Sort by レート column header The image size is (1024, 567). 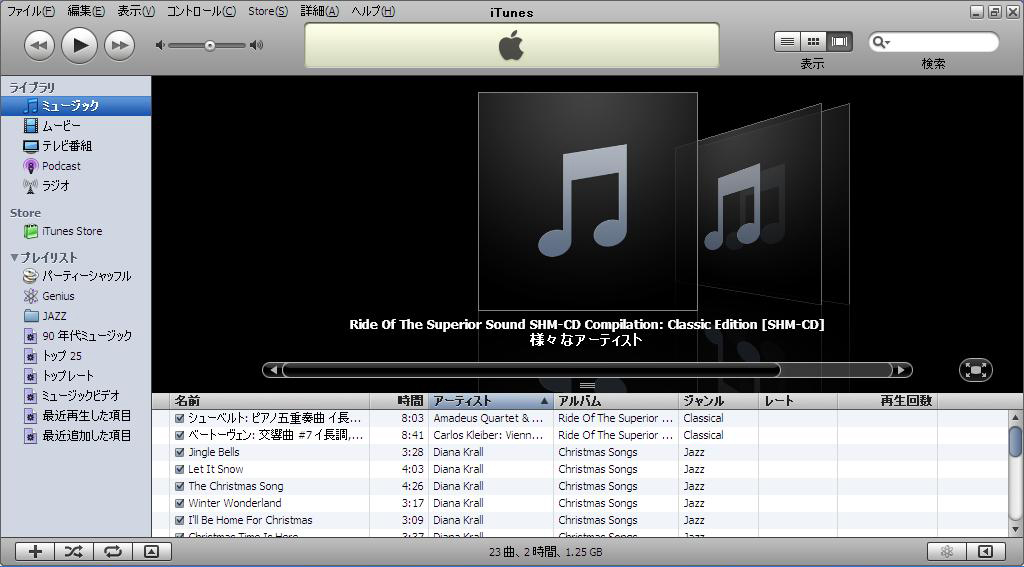click(798, 400)
